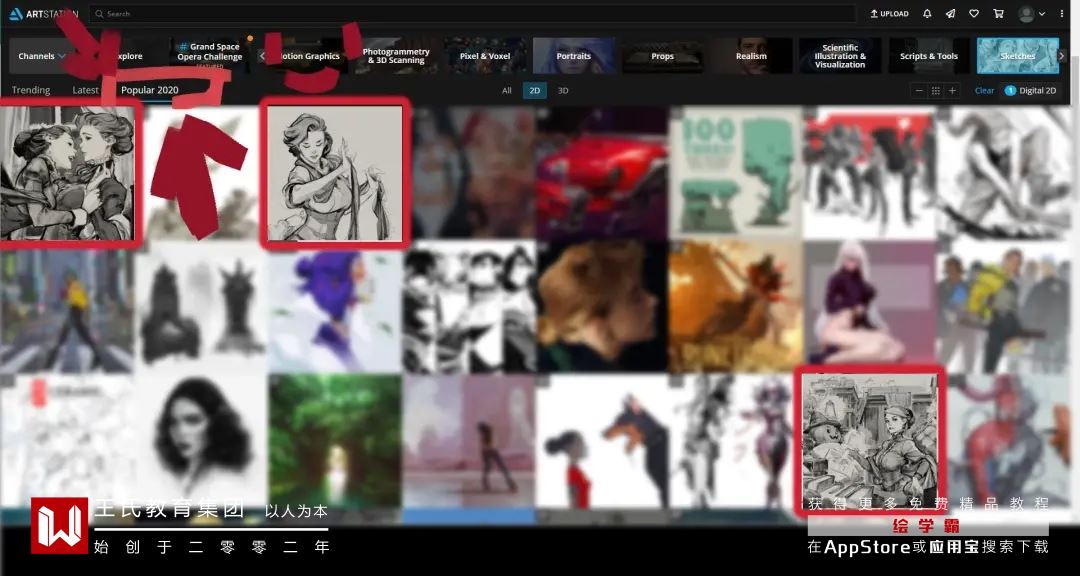Viewport: 1080px width, 576px height.
Task: Open purple haired character thumbnail
Action: click(x=335, y=307)
